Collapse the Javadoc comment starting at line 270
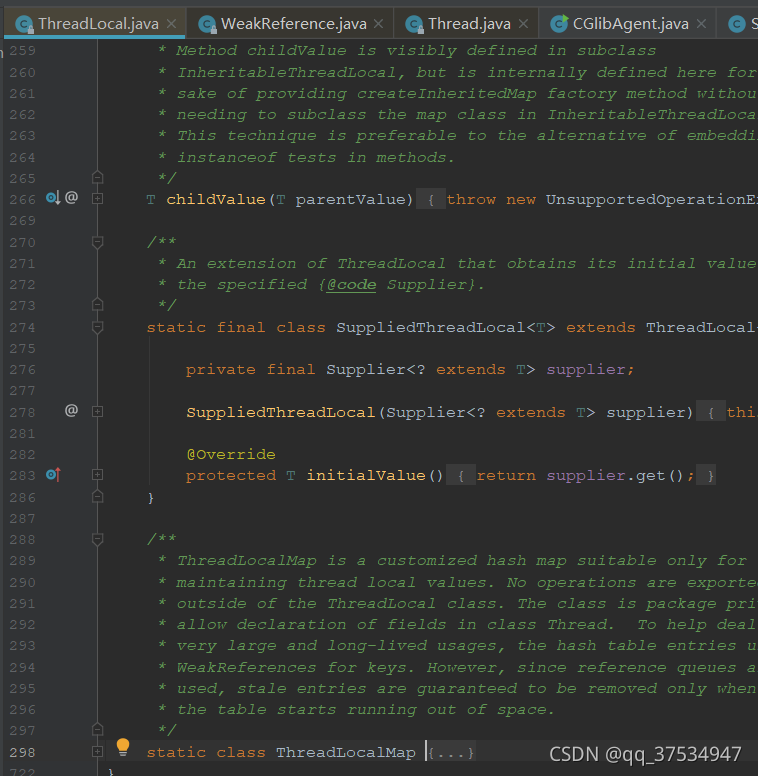Image resolution: width=758 pixels, height=776 pixels. (97, 242)
